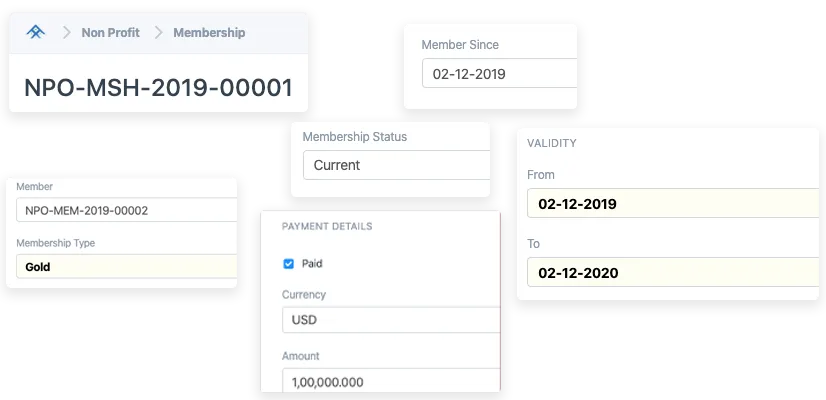
Task: Collapse the Validity section header
Action: pos(552,143)
